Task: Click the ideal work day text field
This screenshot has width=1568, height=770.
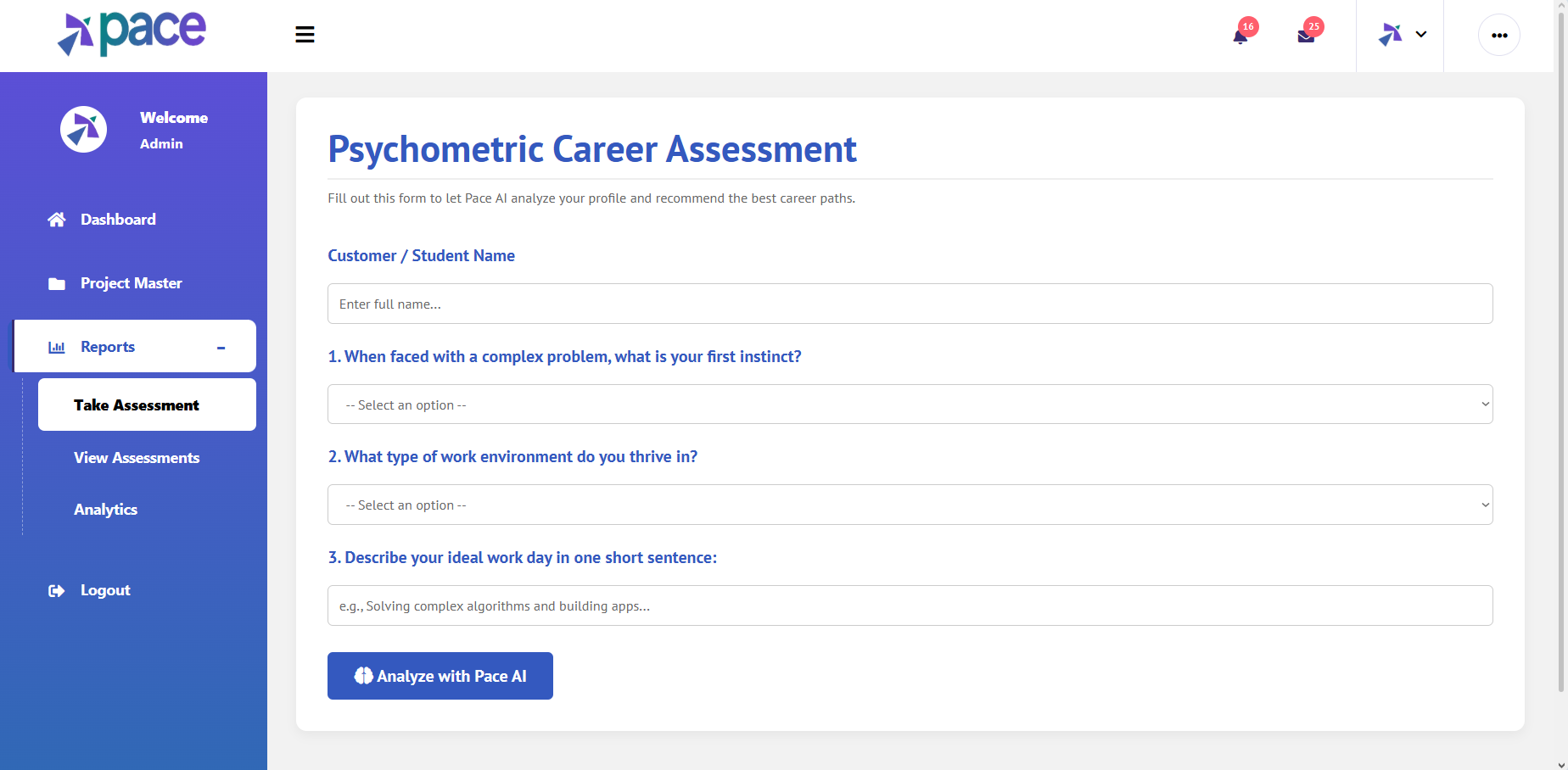Action: coord(910,605)
